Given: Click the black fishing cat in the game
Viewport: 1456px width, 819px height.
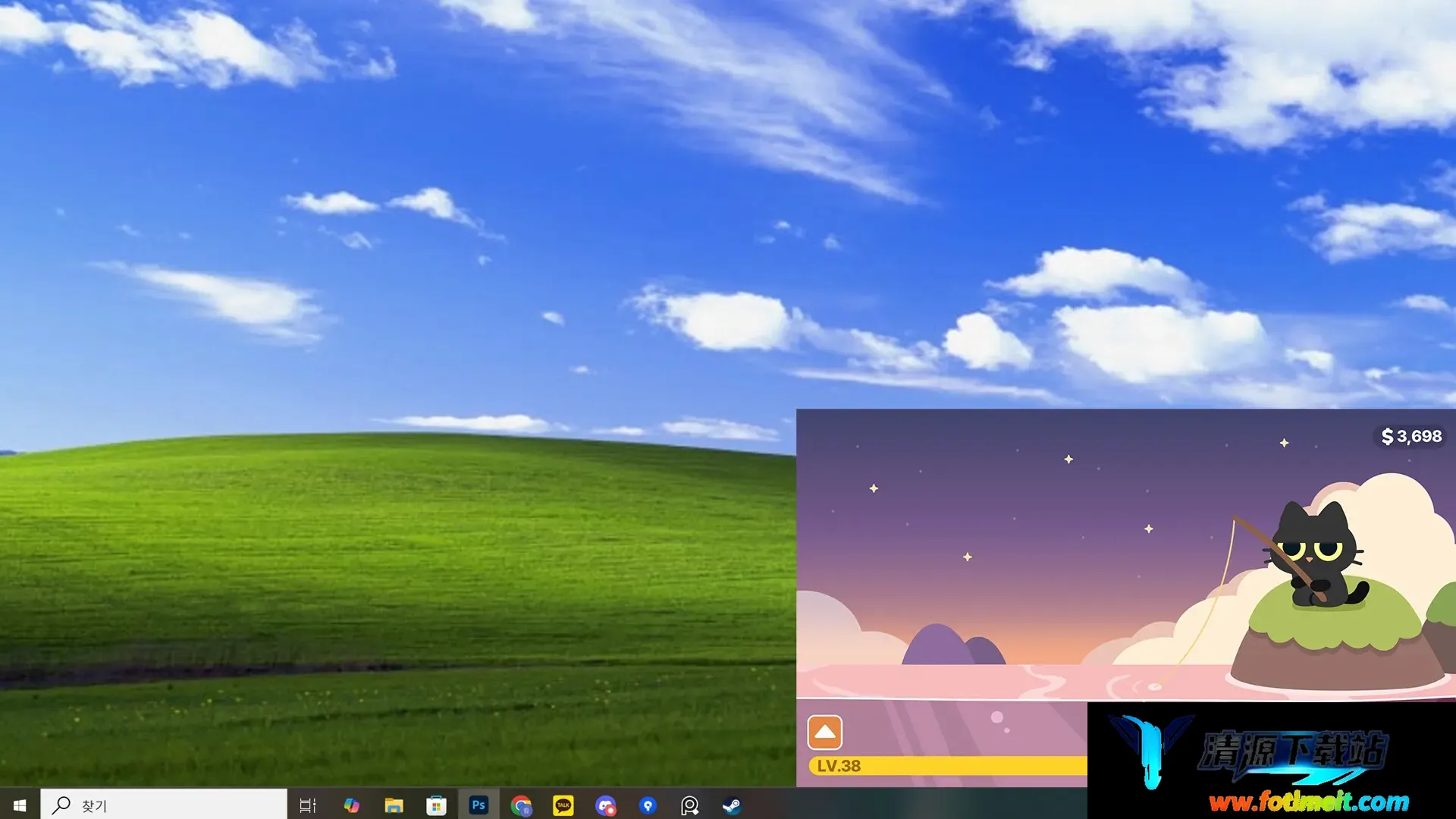Looking at the screenshot, I should pos(1316,555).
